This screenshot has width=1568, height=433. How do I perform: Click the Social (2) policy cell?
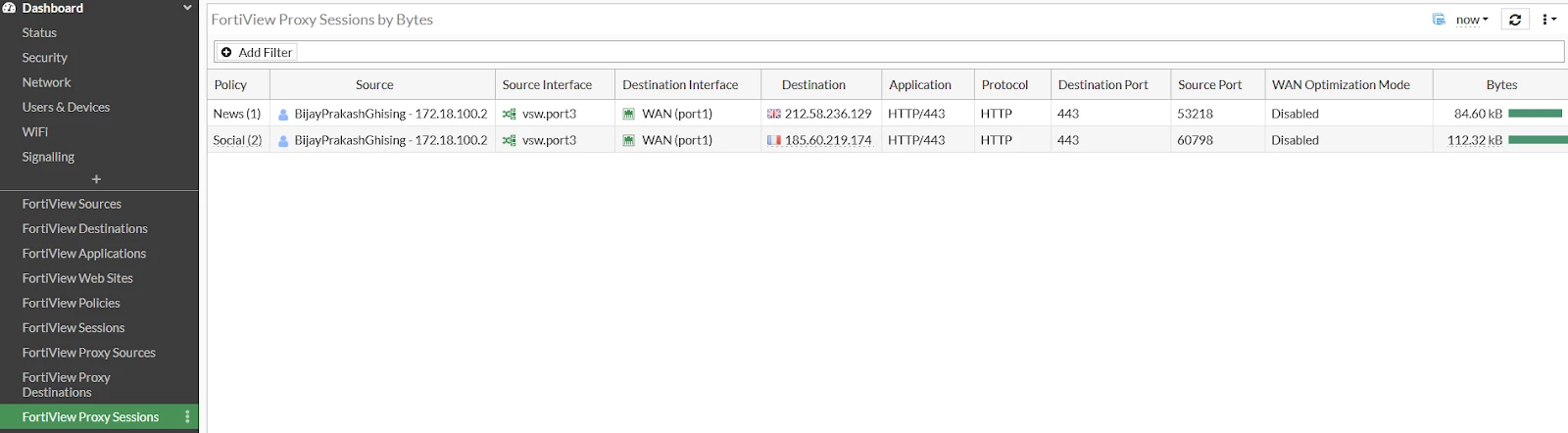tap(237, 140)
